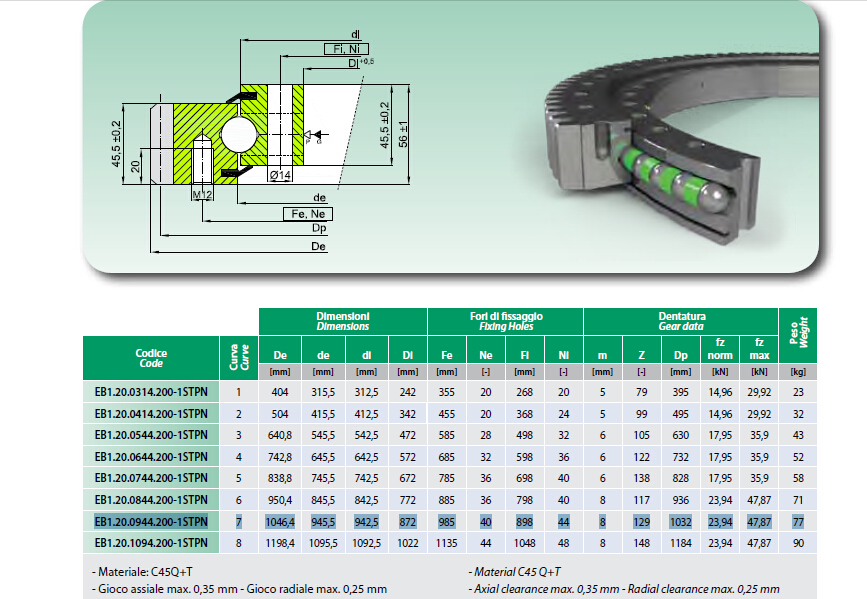Select code EB1.20.1094.200-1STPN in last row
The width and height of the screenshot is (867, 599).
(151, 543)
